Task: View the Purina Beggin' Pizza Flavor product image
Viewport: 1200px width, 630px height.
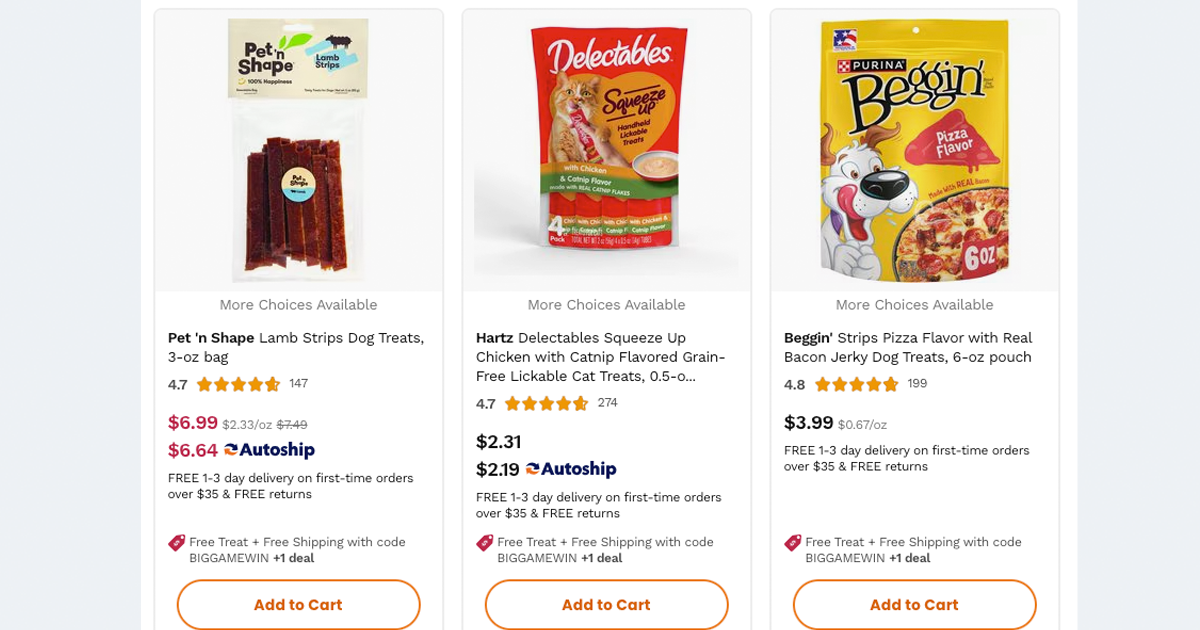Action: coord(914,150)
